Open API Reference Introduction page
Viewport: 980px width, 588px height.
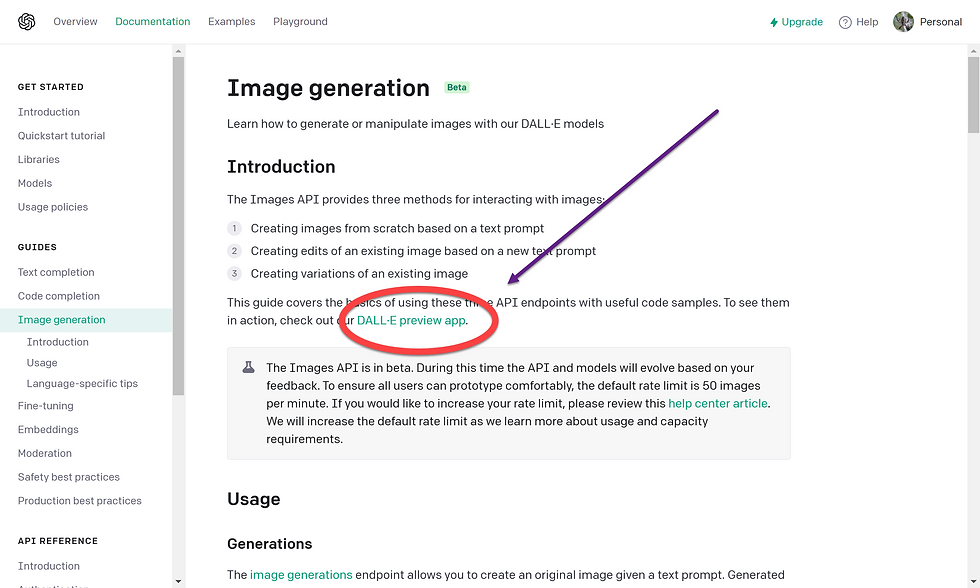click(x=49, y=566)
